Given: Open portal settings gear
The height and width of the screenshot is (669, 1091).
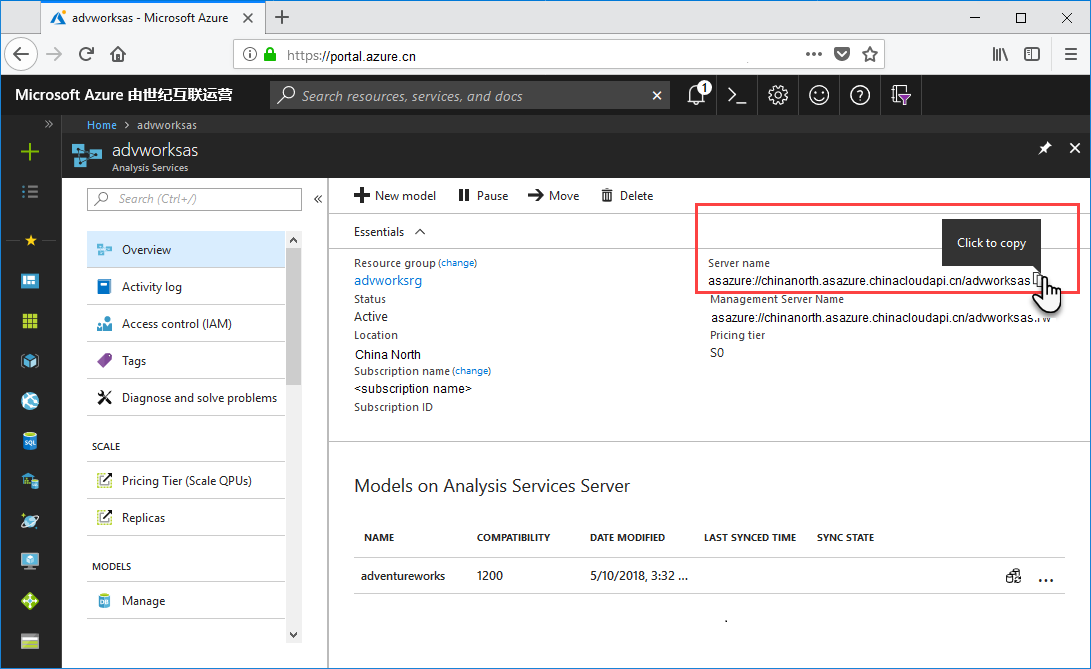Looking at the screenshot, I should (778, 95).
